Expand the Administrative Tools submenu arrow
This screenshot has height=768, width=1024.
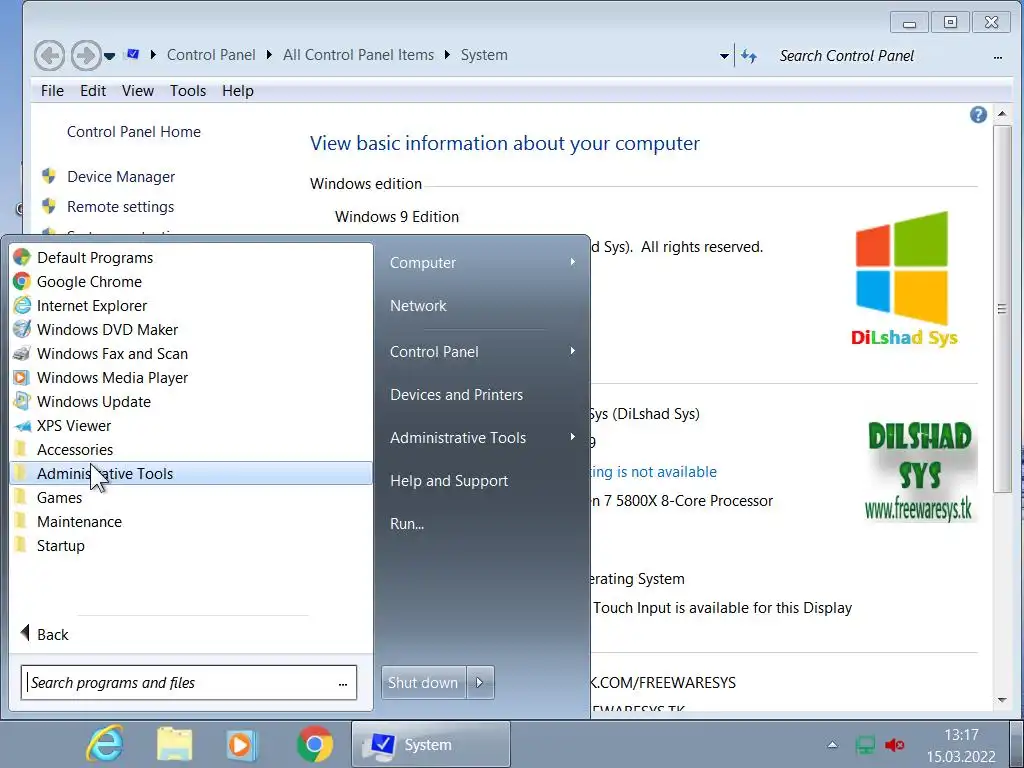point(573,437)
